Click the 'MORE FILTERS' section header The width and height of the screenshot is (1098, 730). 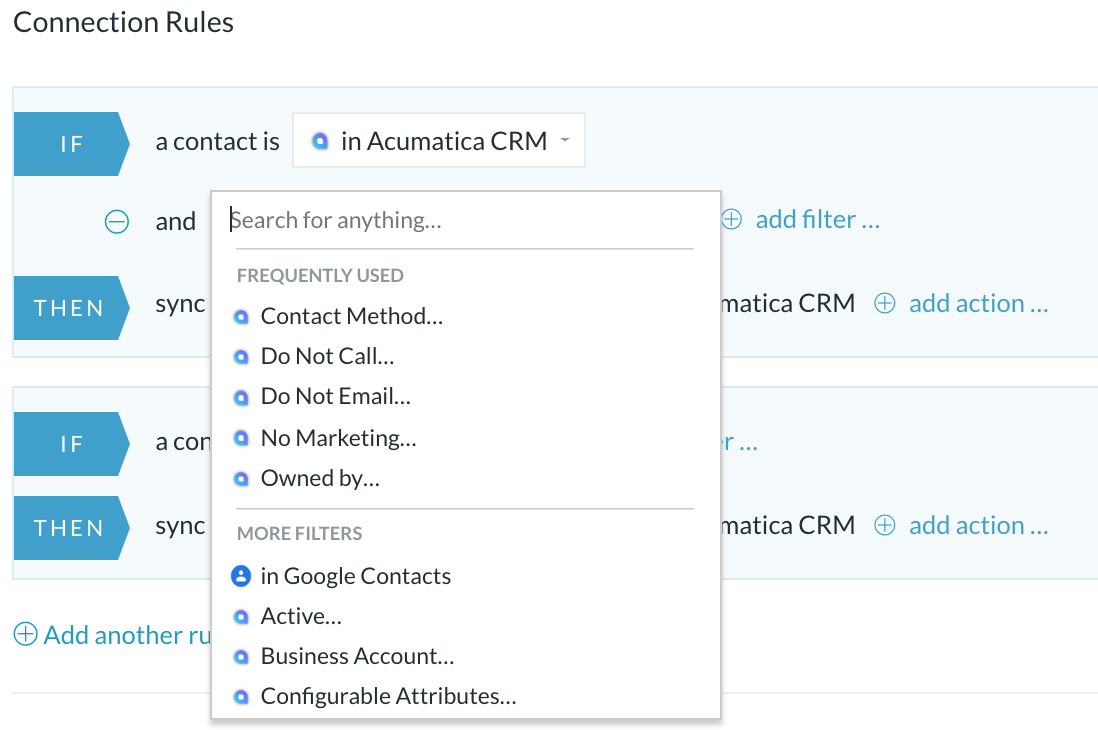pos(299,533)
